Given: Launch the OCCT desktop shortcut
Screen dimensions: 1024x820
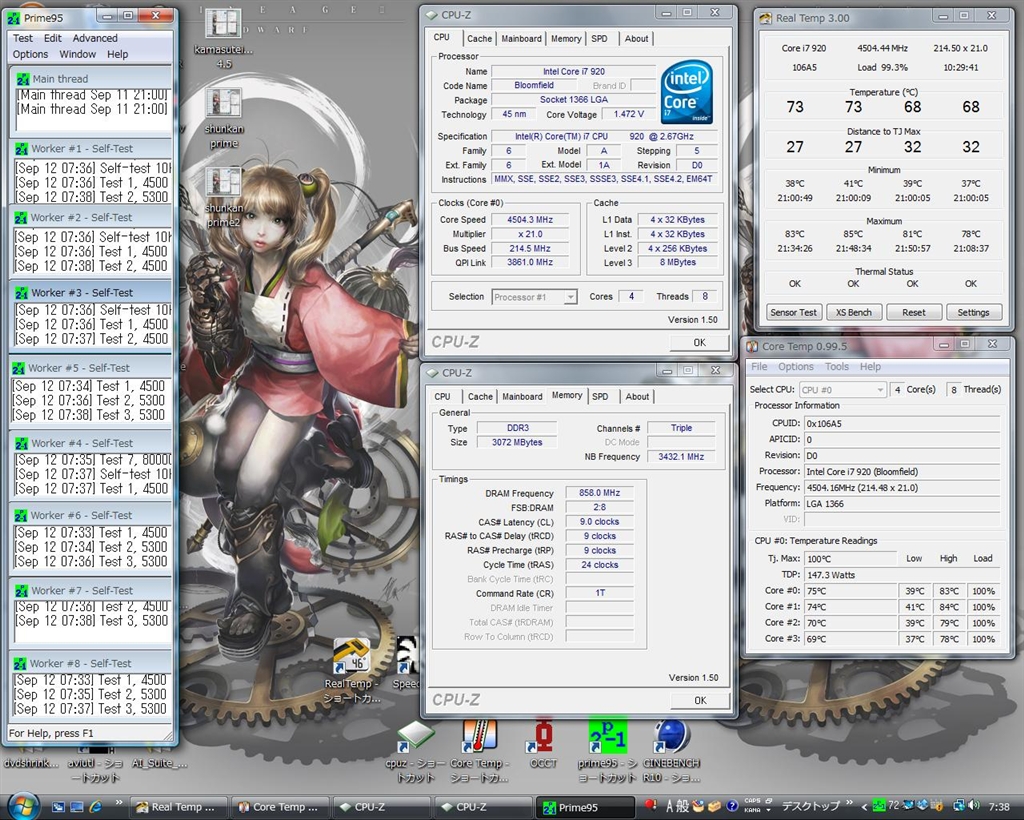Looking at the screenshot, I should (x=542, y=738).
